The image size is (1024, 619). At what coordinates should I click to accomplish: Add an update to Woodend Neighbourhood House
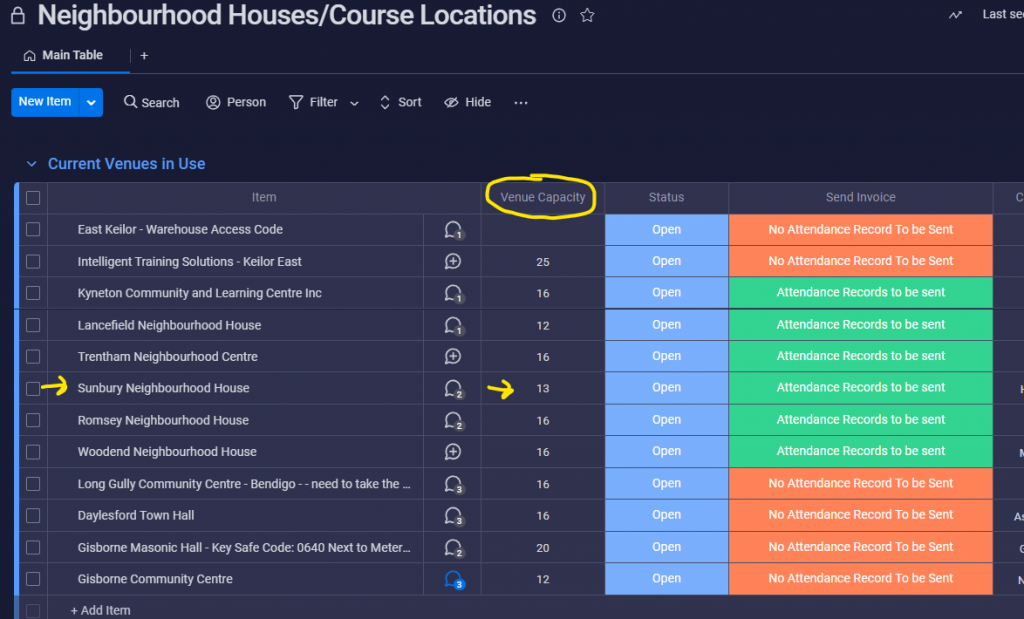[453, 452]
